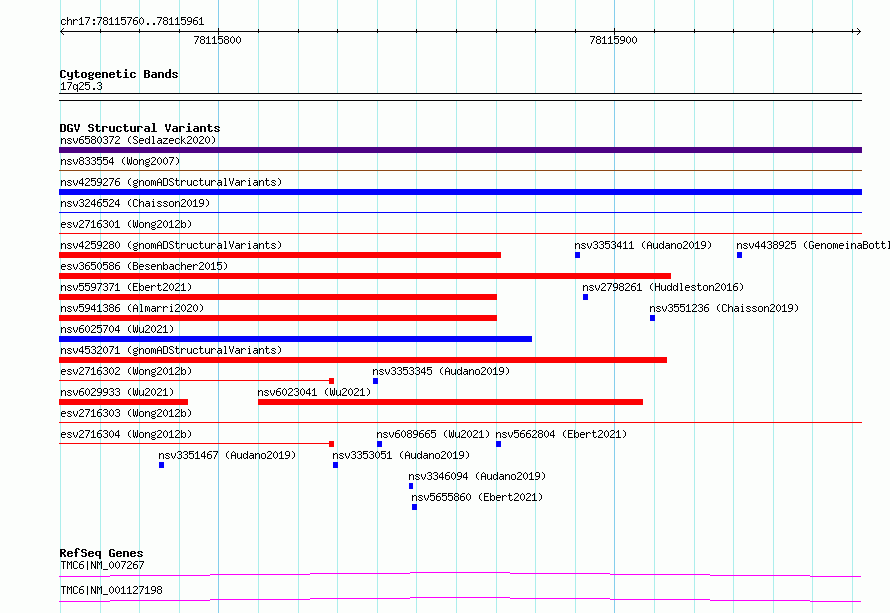Click the small marker for nsv4438925
Image resolution: width=890 pixels, height=613 pixels.
click(x=739, y=255)
